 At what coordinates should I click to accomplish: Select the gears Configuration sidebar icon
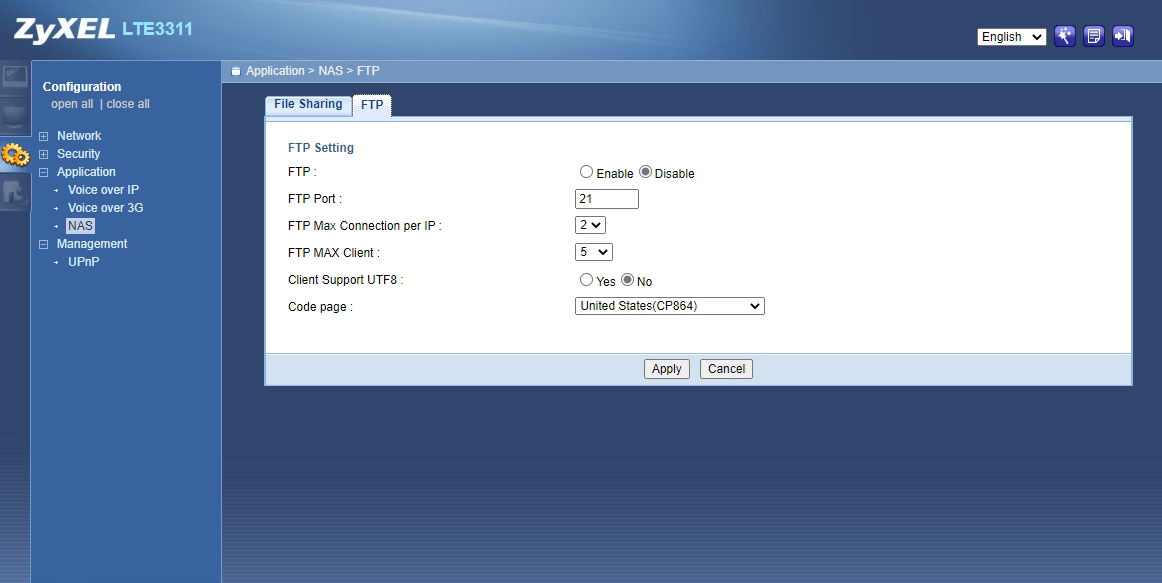[15, 155]
